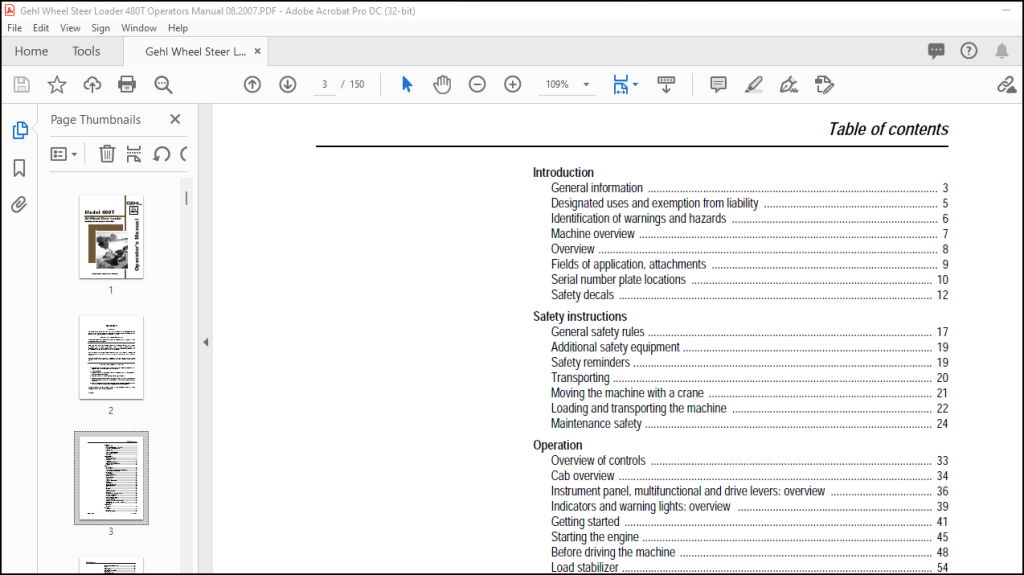Activate the Selection arrow tool
The height and width of the screenshot is (575, 1024).
pyautogui.click(x=407, y=84)
